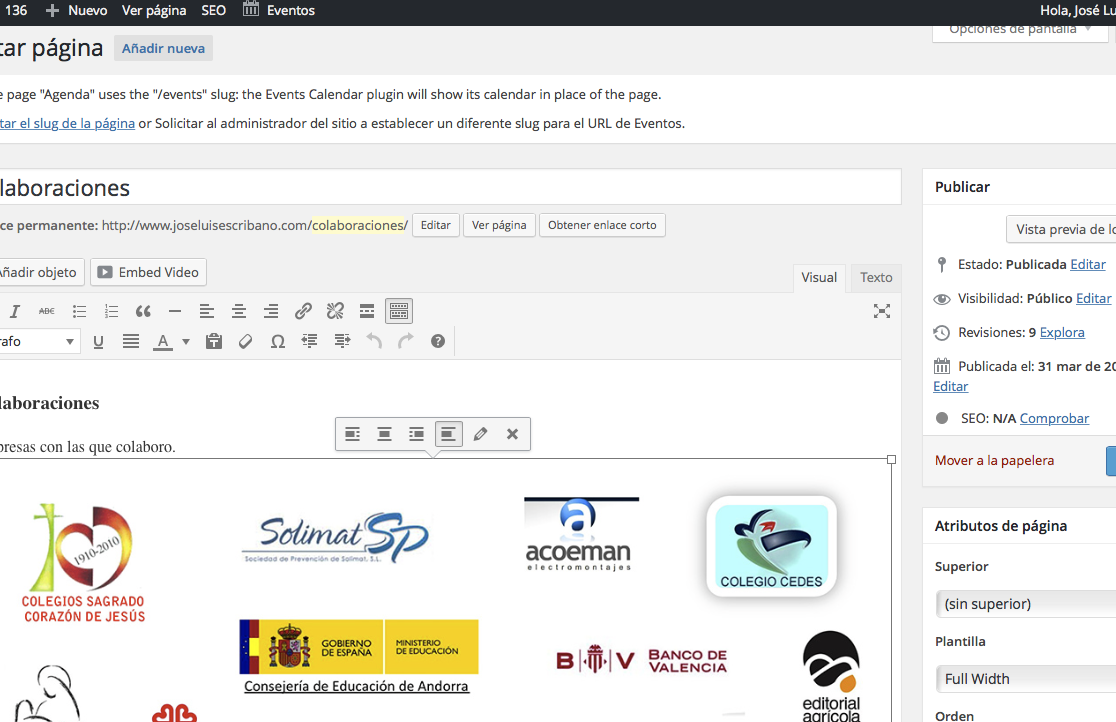This screenshot has width=1116, height=722.
Task: Insert a special character (omega)
Action: (278, 342)
